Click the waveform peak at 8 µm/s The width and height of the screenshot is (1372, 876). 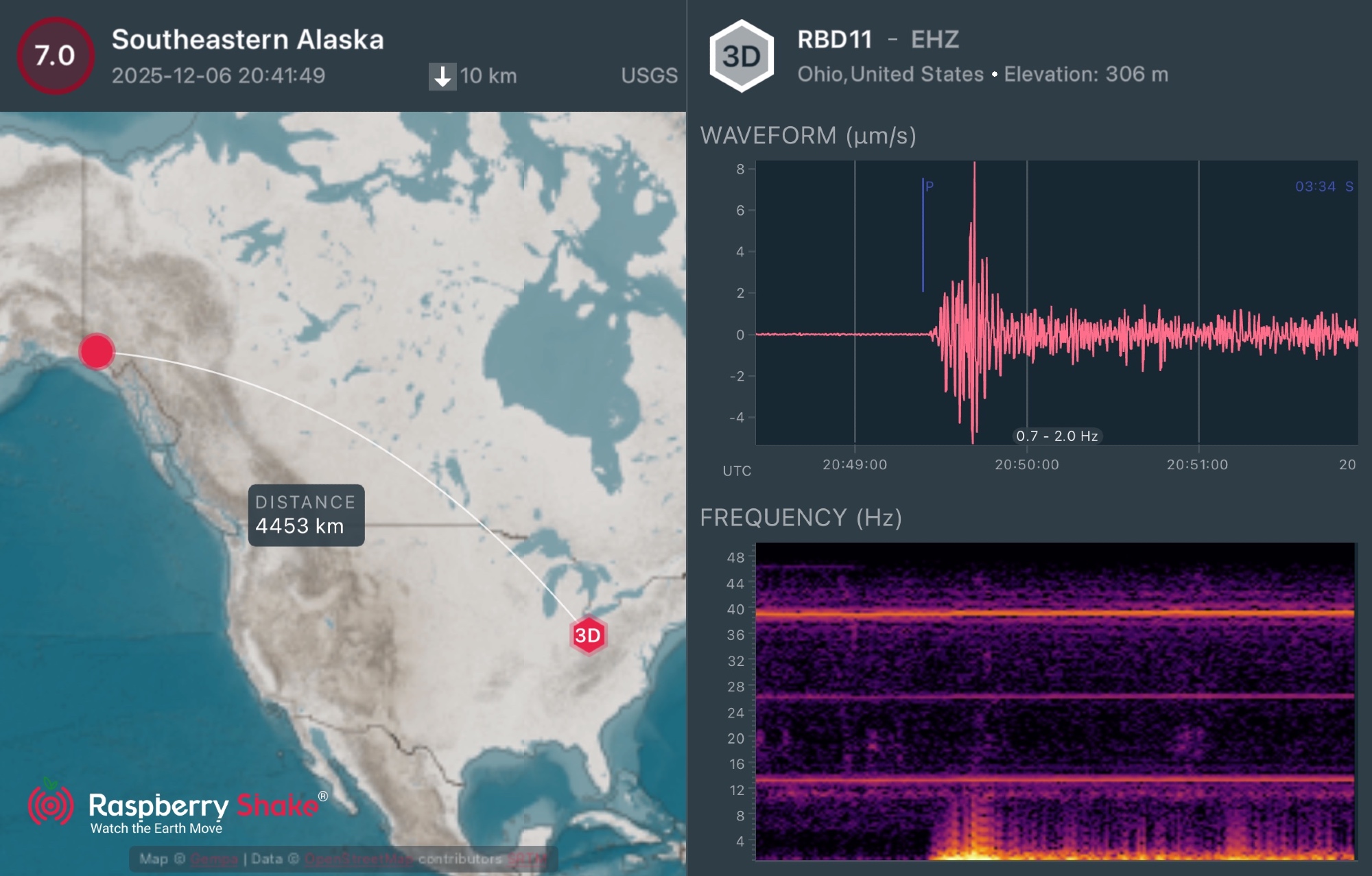pyautogui.click(x=974, y=167)
